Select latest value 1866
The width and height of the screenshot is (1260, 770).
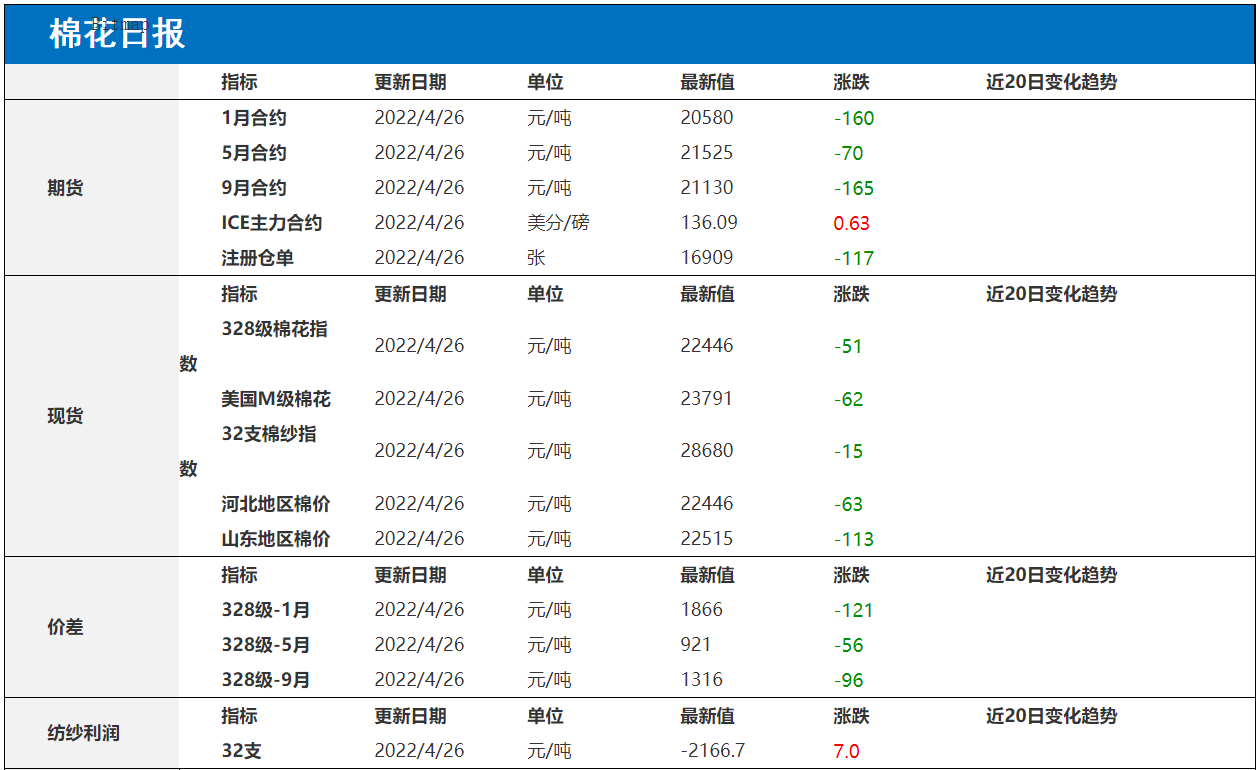(702, 610)
